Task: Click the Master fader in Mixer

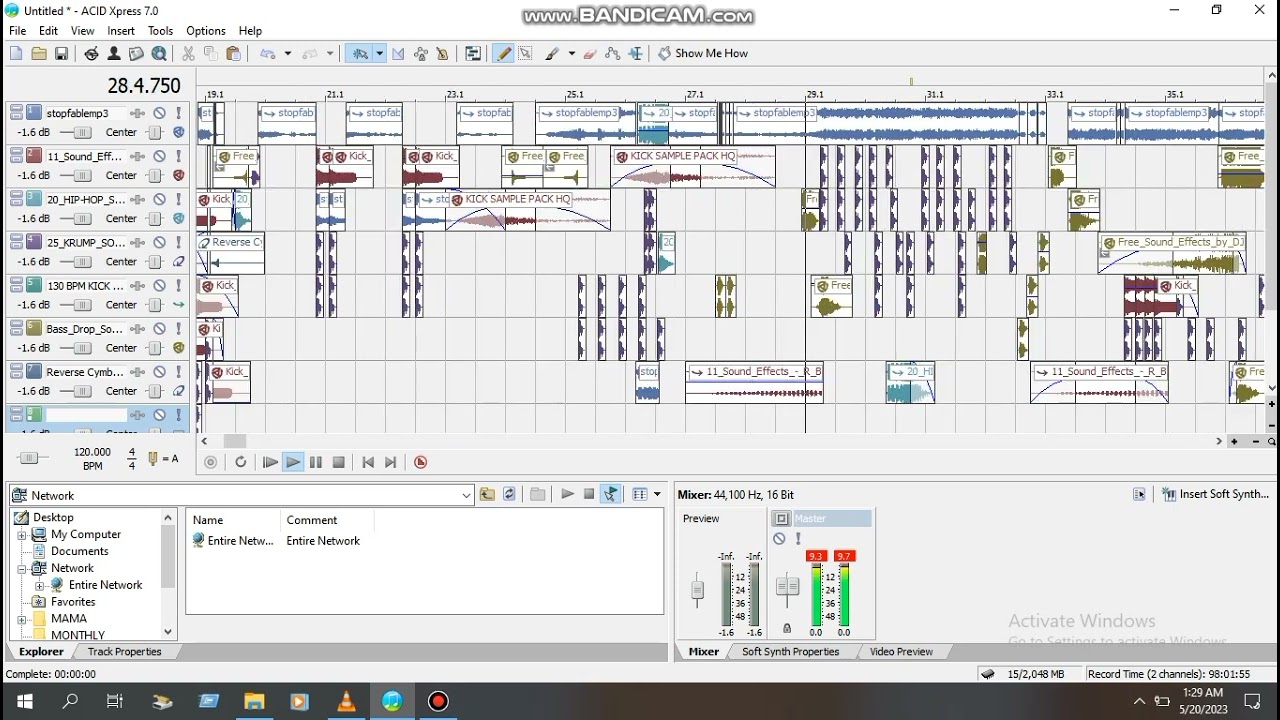Action: tap(788, 588)
